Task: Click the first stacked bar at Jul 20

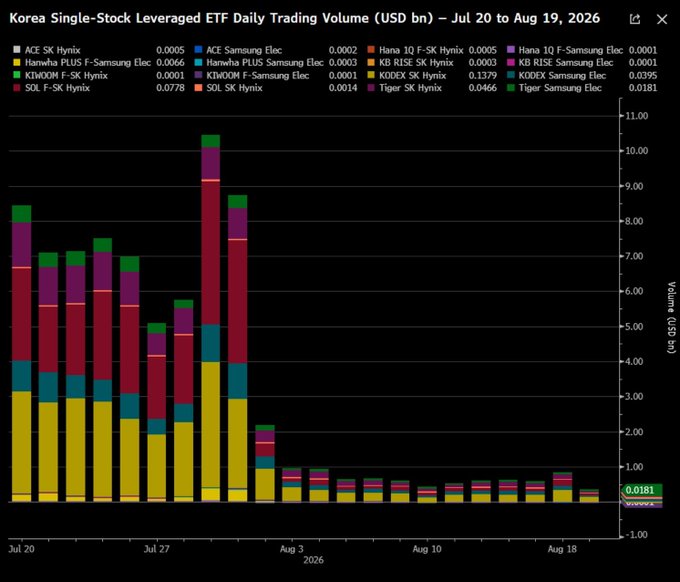Action: (x=21, y=353)
